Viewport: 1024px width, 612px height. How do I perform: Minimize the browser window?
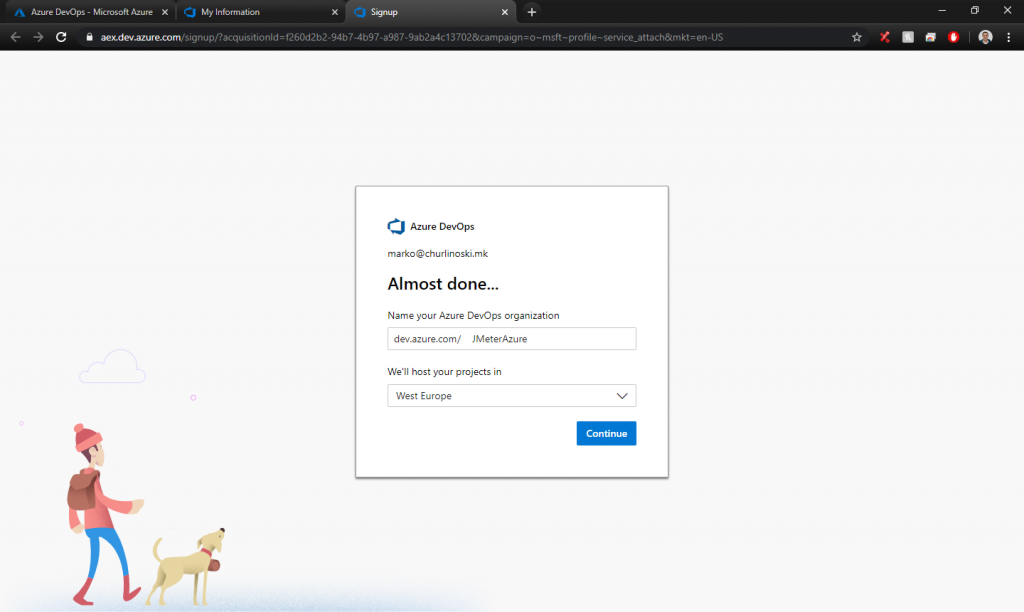pyautogui.click(x=942, y=10)
